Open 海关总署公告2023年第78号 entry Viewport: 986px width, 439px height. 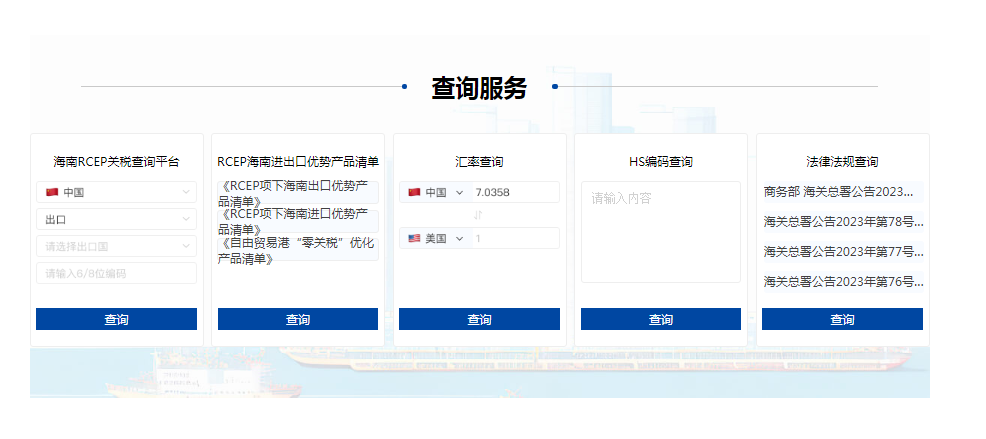[x=843, y=221]
